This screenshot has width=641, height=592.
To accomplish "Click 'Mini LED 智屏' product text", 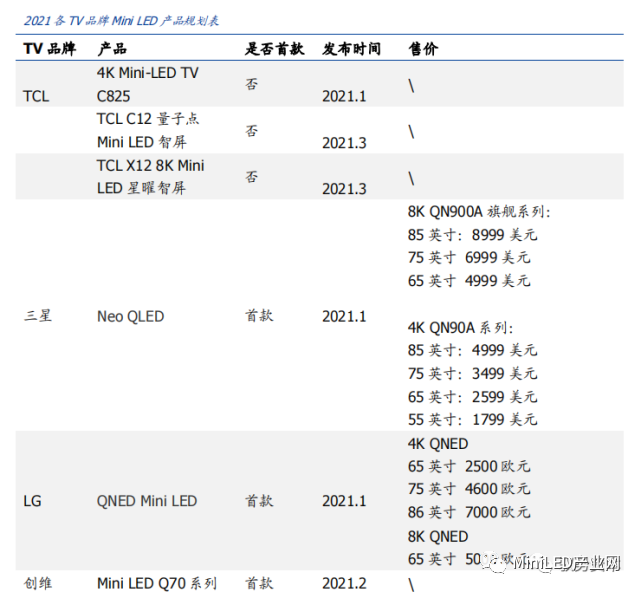I will pyautogui.click(x=141, y=142).
